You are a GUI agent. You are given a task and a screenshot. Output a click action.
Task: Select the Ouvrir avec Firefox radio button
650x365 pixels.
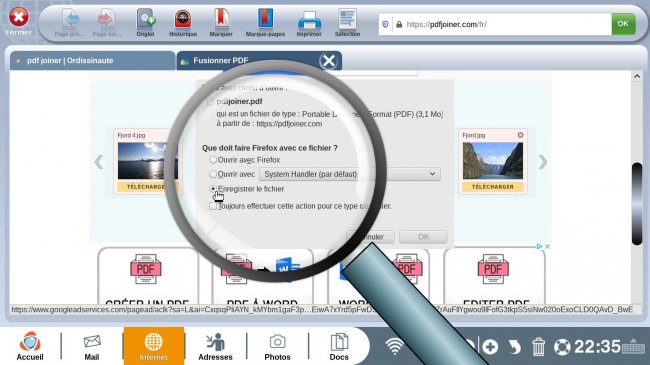(x=213, y=160)
